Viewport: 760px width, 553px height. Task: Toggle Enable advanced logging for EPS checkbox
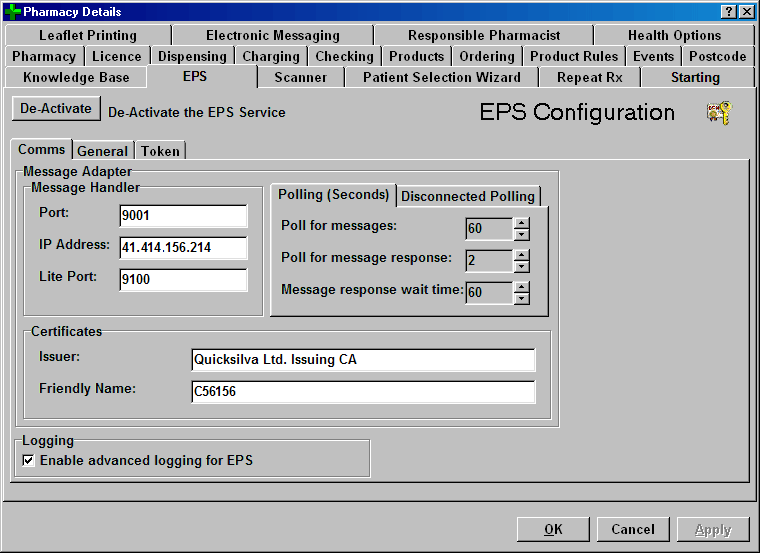coord(28,461)
